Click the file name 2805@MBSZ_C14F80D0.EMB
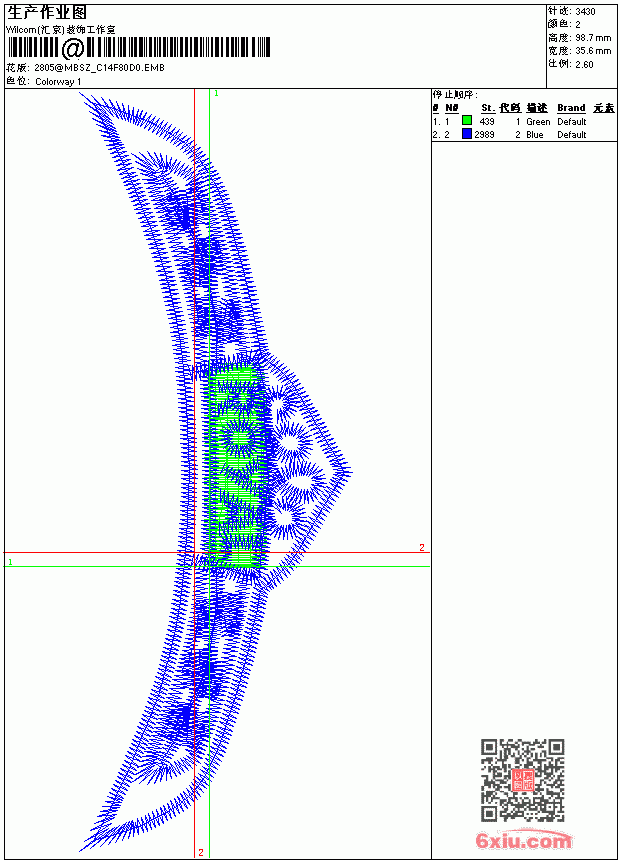Screen dimensions: 620x860 (99, 68)
